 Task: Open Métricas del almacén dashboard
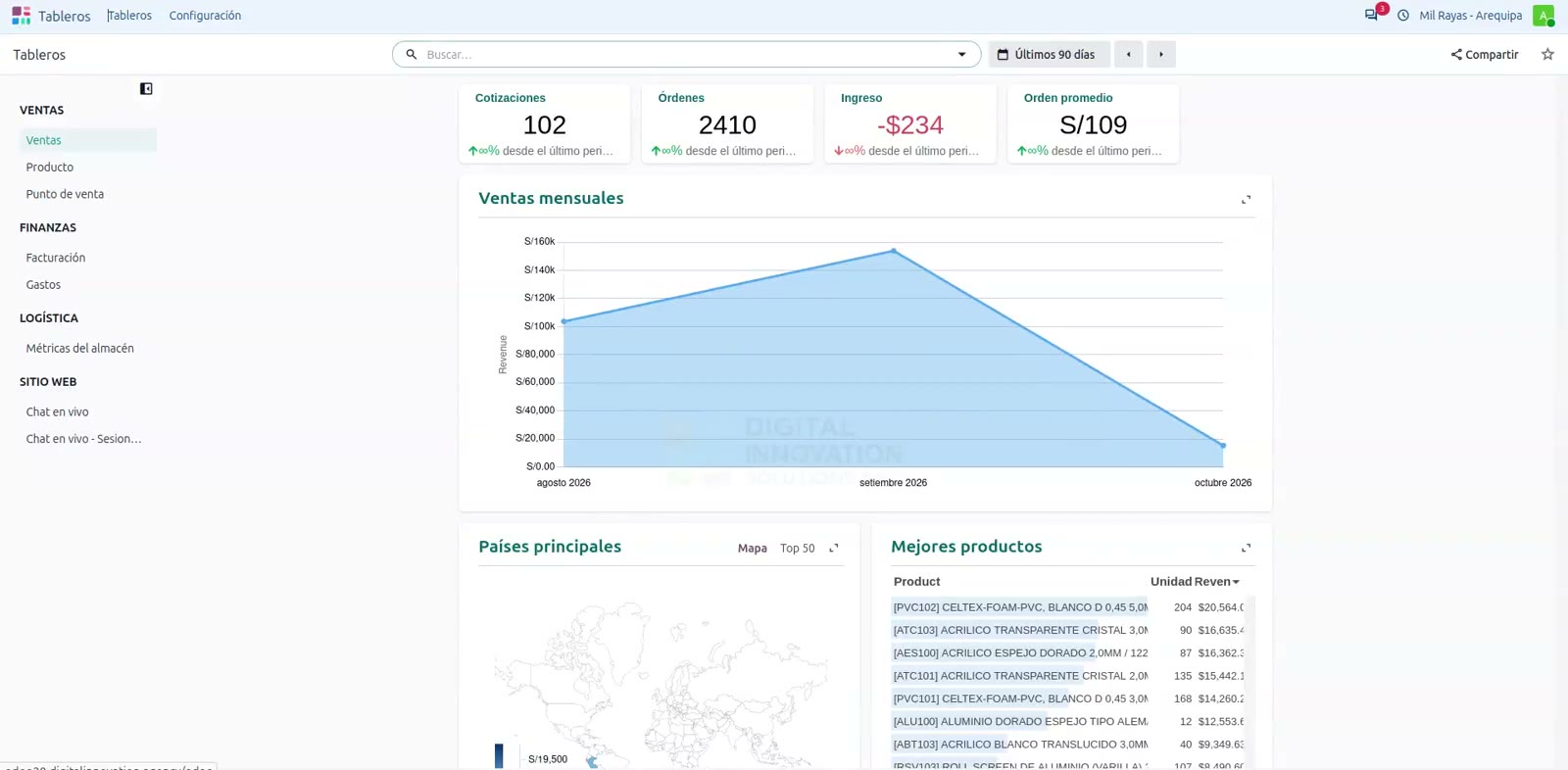(x=88, y=349)
